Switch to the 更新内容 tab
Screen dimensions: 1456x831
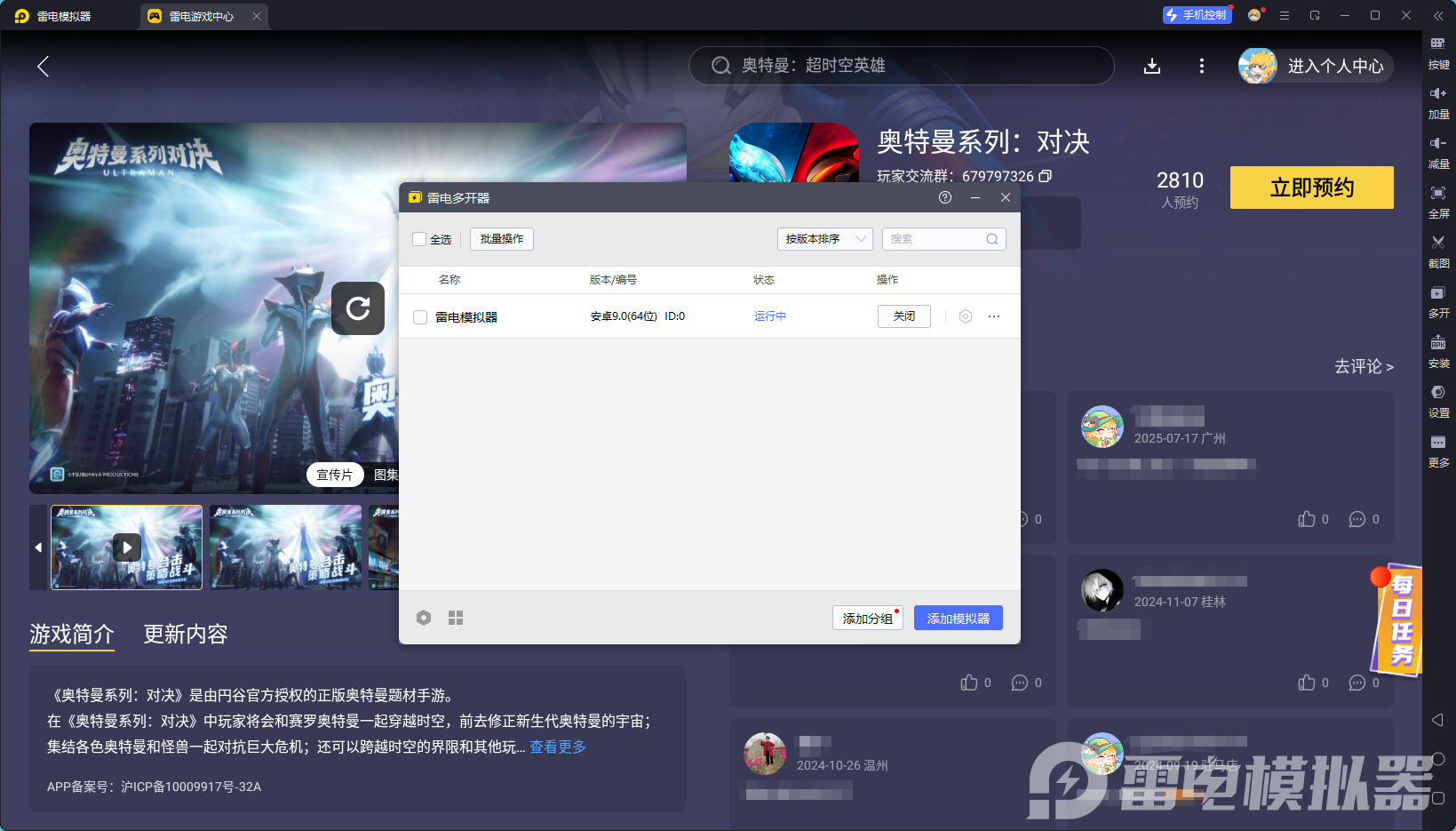186,634
